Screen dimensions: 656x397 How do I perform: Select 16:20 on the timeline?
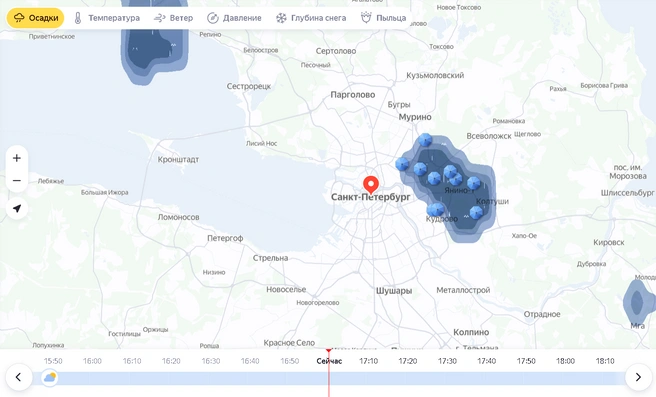pyautogui.click(x=171, y=361)
